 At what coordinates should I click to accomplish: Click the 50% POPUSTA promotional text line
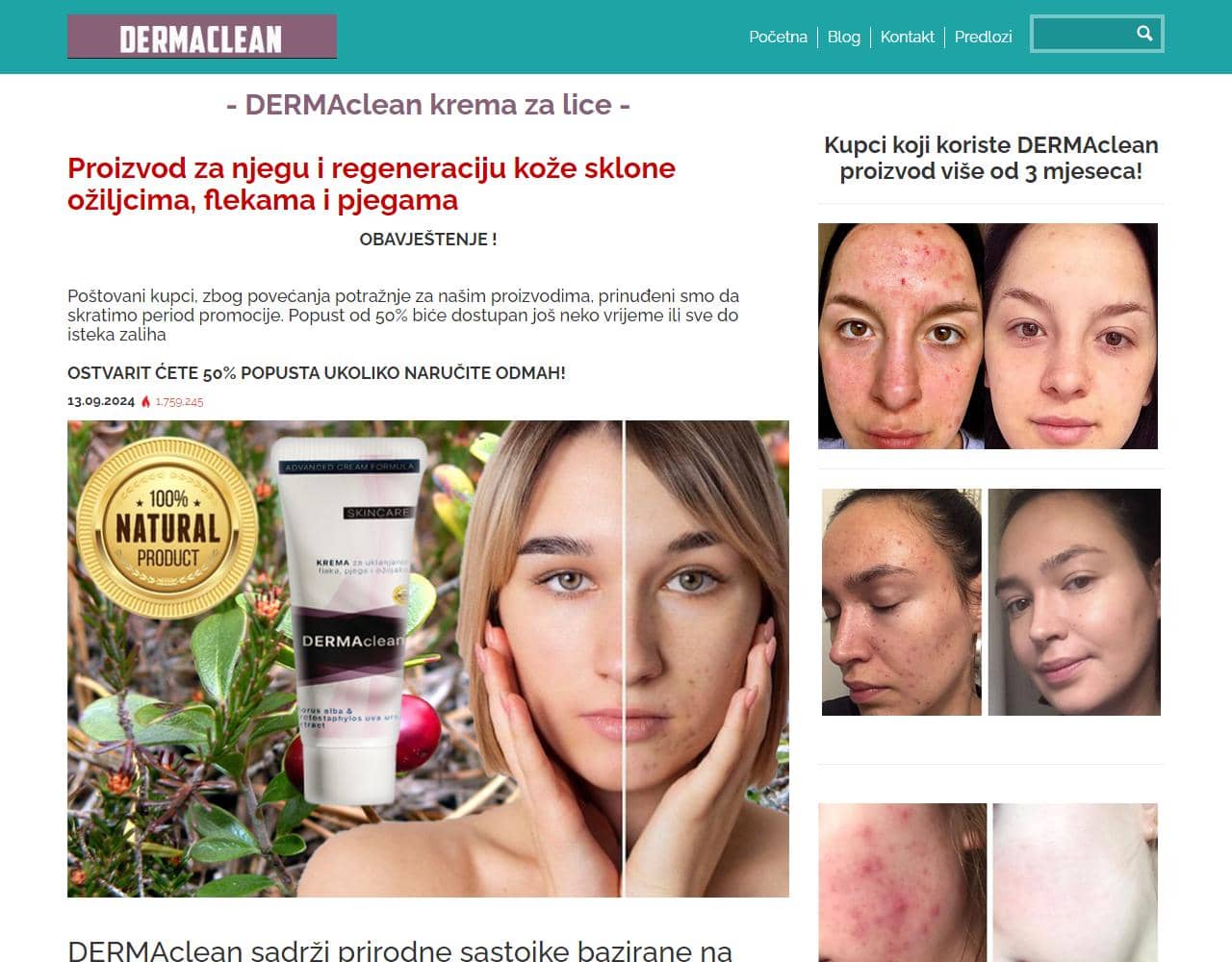pyautogui.click(x=317, y=372)
